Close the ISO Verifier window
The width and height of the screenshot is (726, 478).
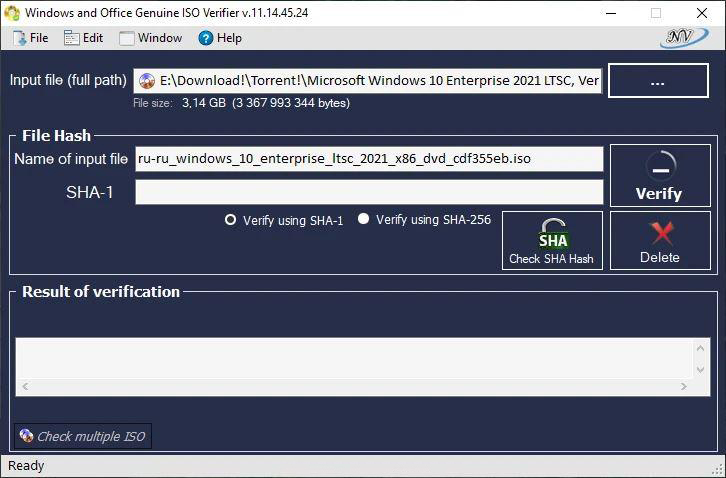pos(702,13)
